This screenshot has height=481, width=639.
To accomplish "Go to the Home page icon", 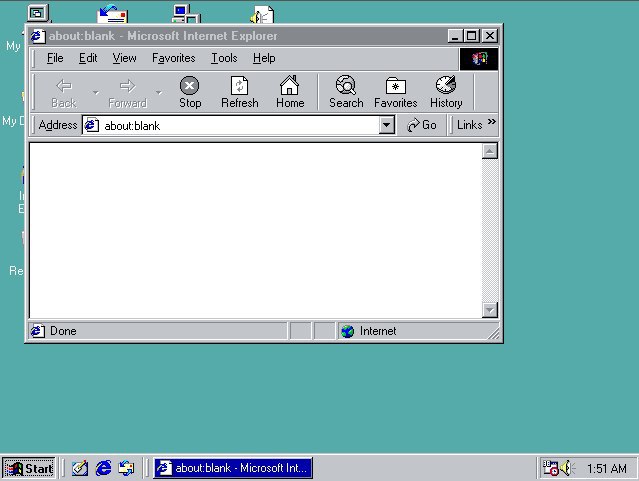I will 289,86.
